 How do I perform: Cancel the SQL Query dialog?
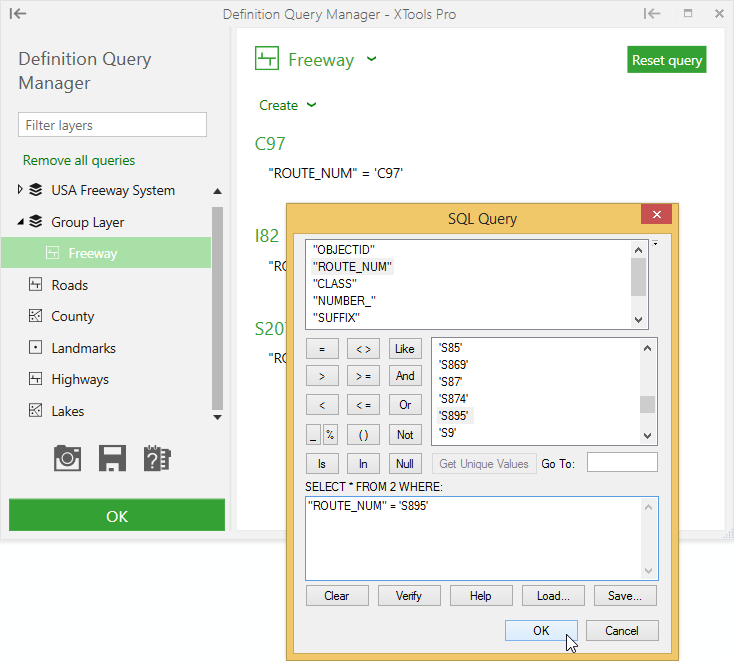[x=622, y=631]
